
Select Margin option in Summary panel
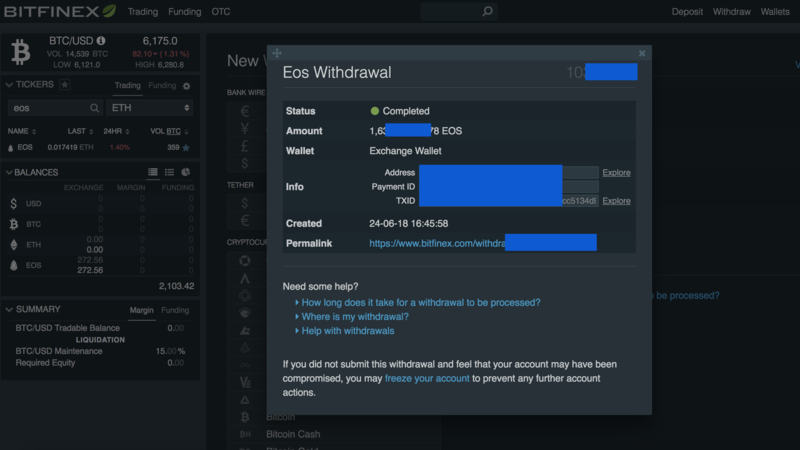click(142, 310)
